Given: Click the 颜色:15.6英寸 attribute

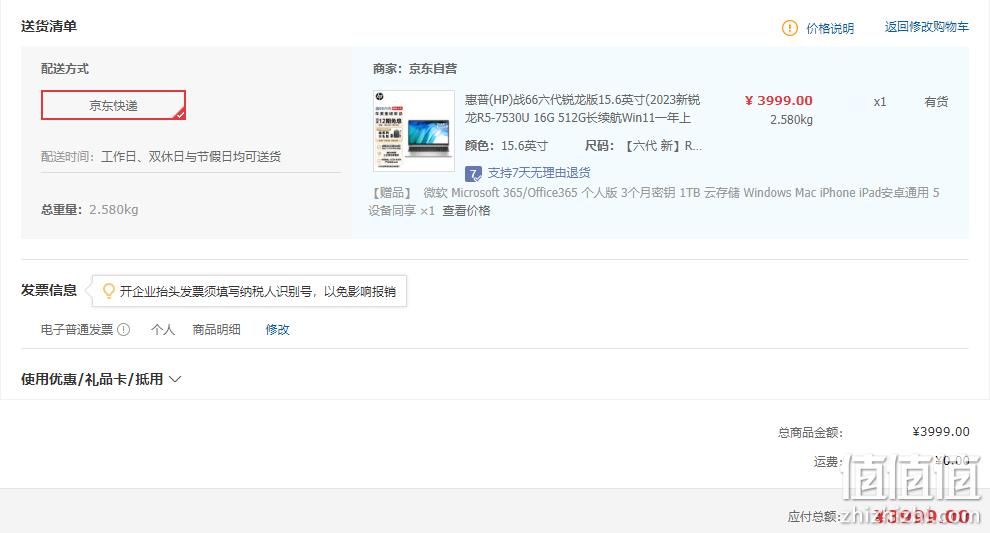Looking at the screenshot, I should [506, 146].
